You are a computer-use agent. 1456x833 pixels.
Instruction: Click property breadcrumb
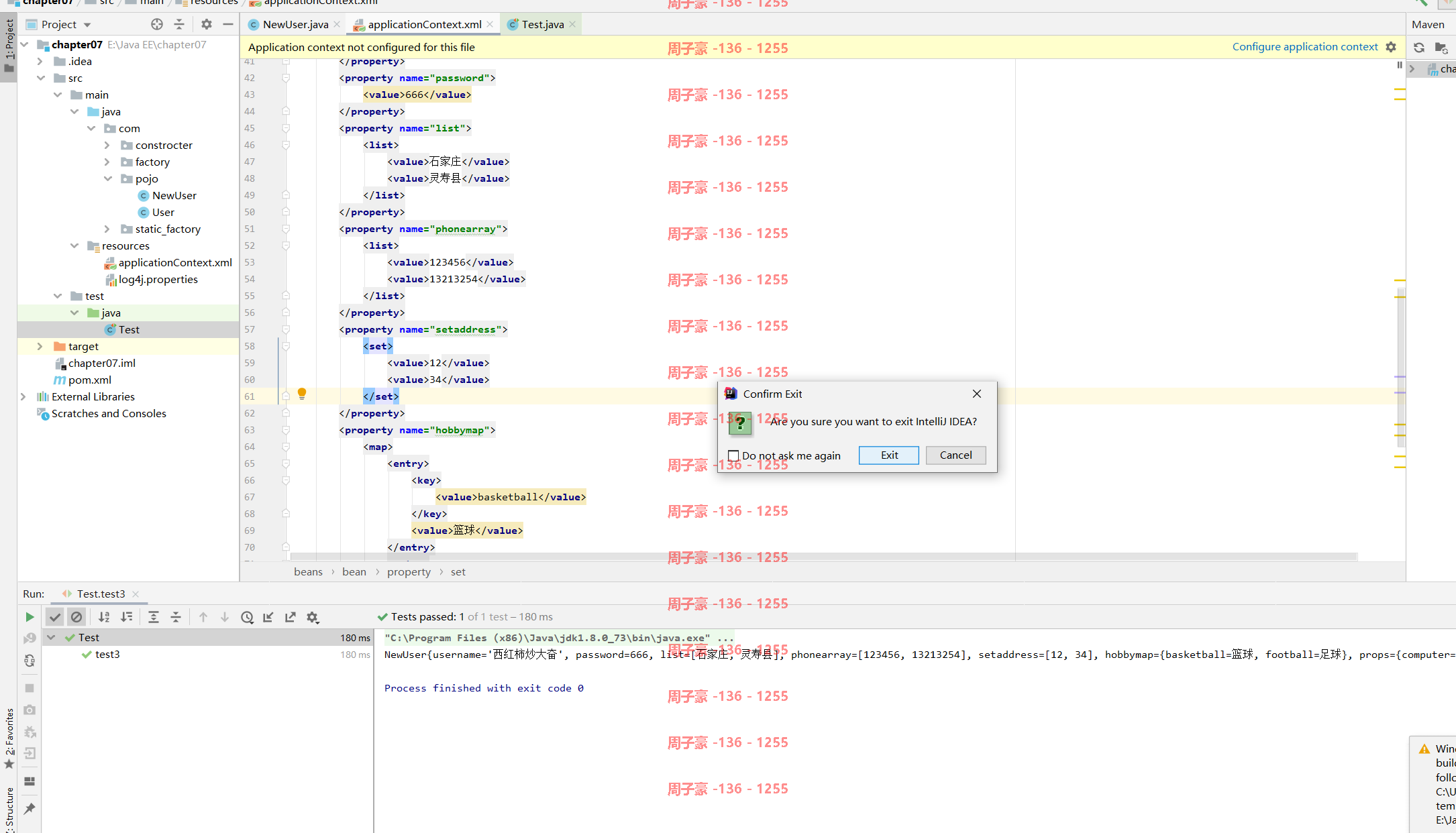(x=409, y=571)
